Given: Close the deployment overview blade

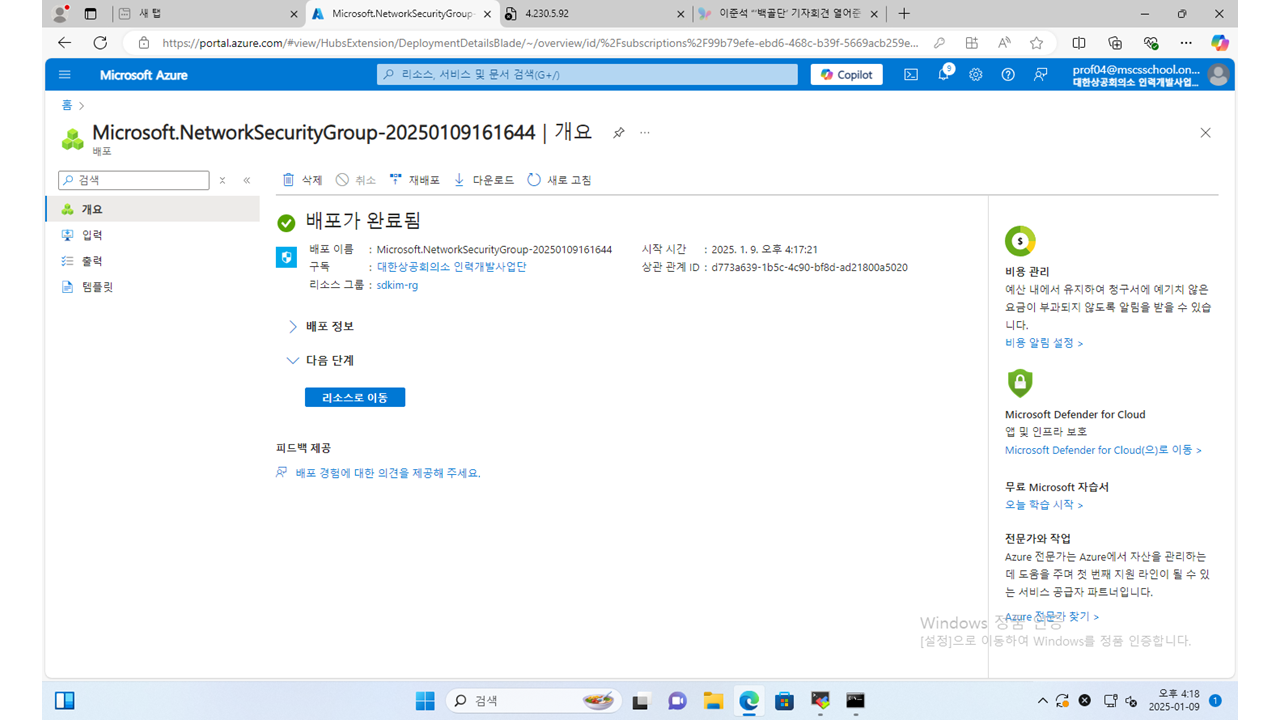Looking at the screenshot, I should point(1205,133).
